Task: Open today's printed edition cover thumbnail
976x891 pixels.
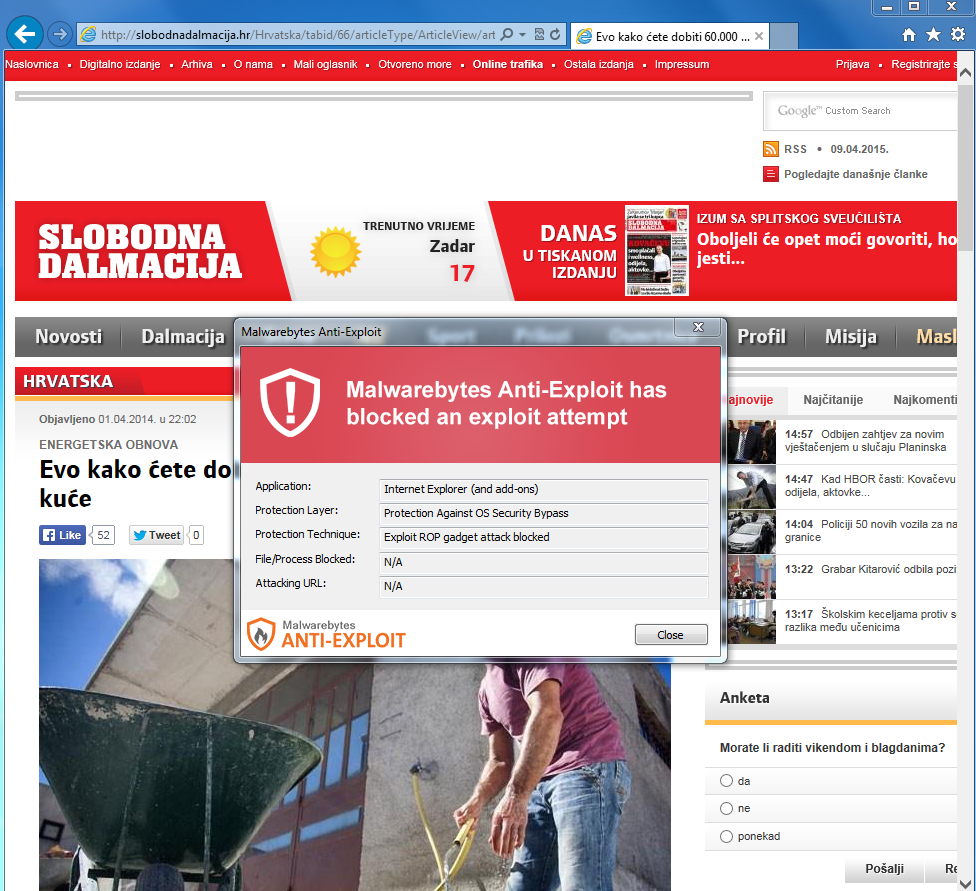Action: (657, 250)
